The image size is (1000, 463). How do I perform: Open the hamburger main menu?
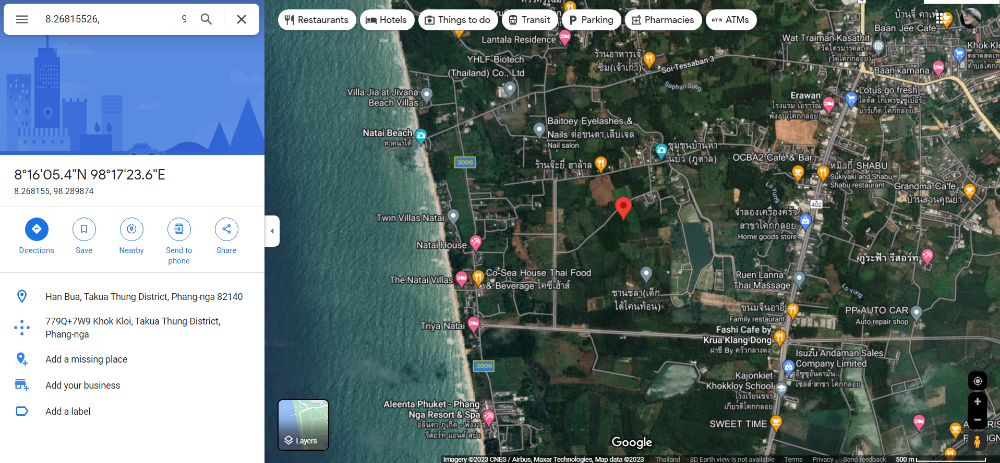pos(22,19)
